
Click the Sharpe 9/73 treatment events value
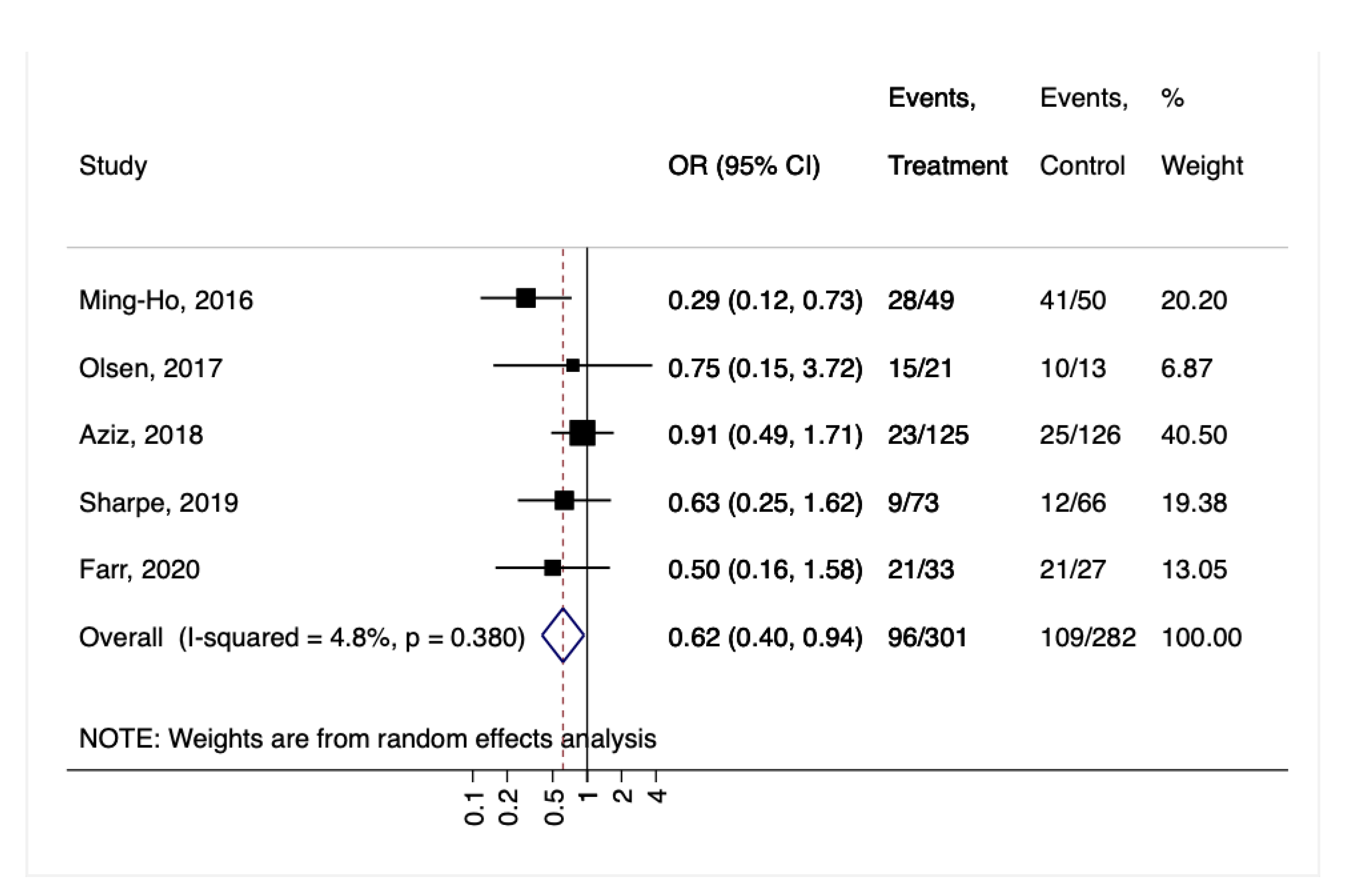912,503
